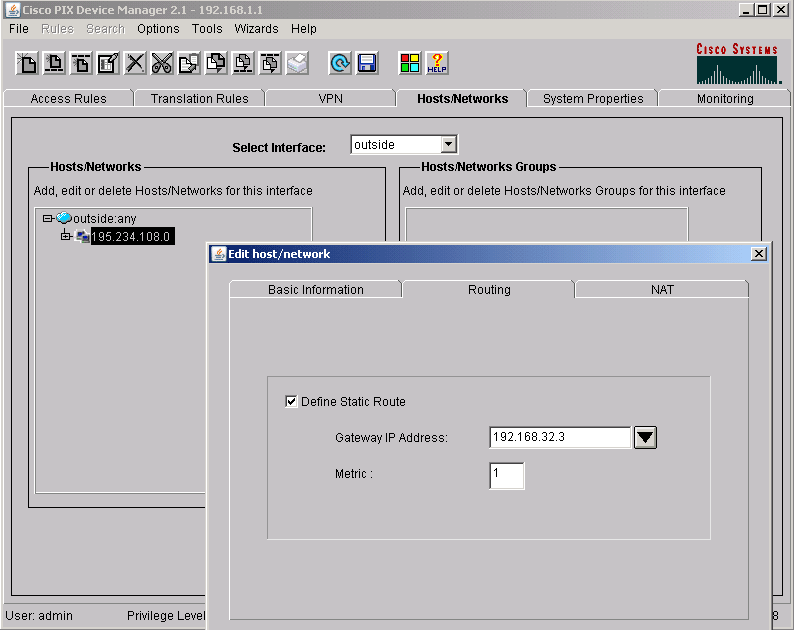Minimize the PIX Device Manager window
This screenshot has height=630, width=794.
(x=745, y=10)
